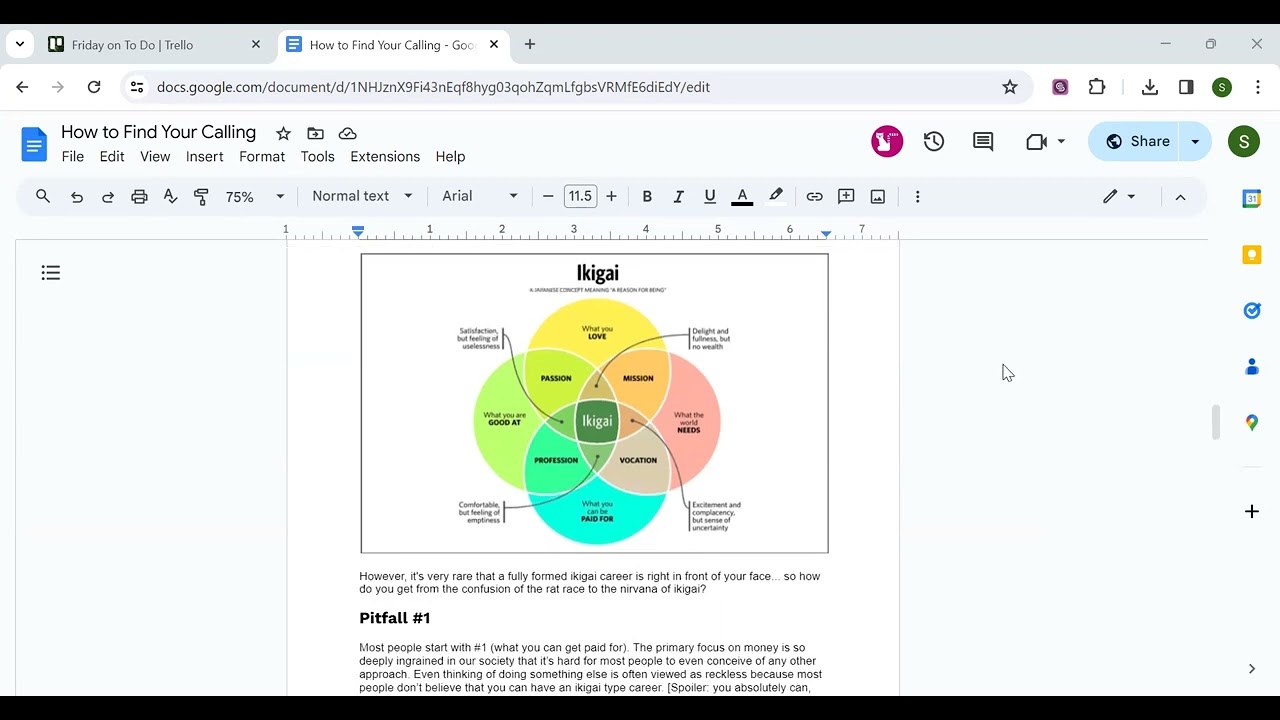This screenshot has height=720, width=1280.
Task: Click the Share button
Action: click(x=1136, y=142)
